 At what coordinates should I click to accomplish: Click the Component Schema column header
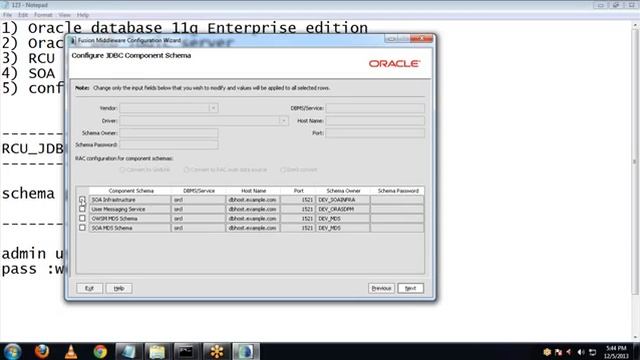point(131,191)
